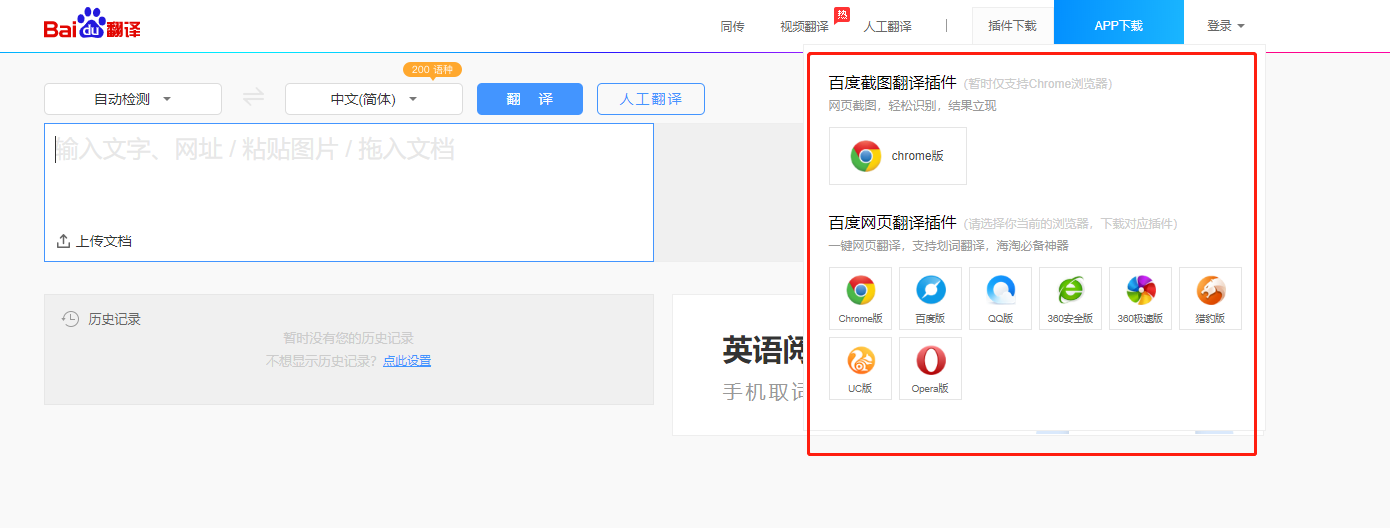This screenshot has height=528, width=1390.
Task: Open the 中文(简体) target language dropdown
Action: coord(374,99)
